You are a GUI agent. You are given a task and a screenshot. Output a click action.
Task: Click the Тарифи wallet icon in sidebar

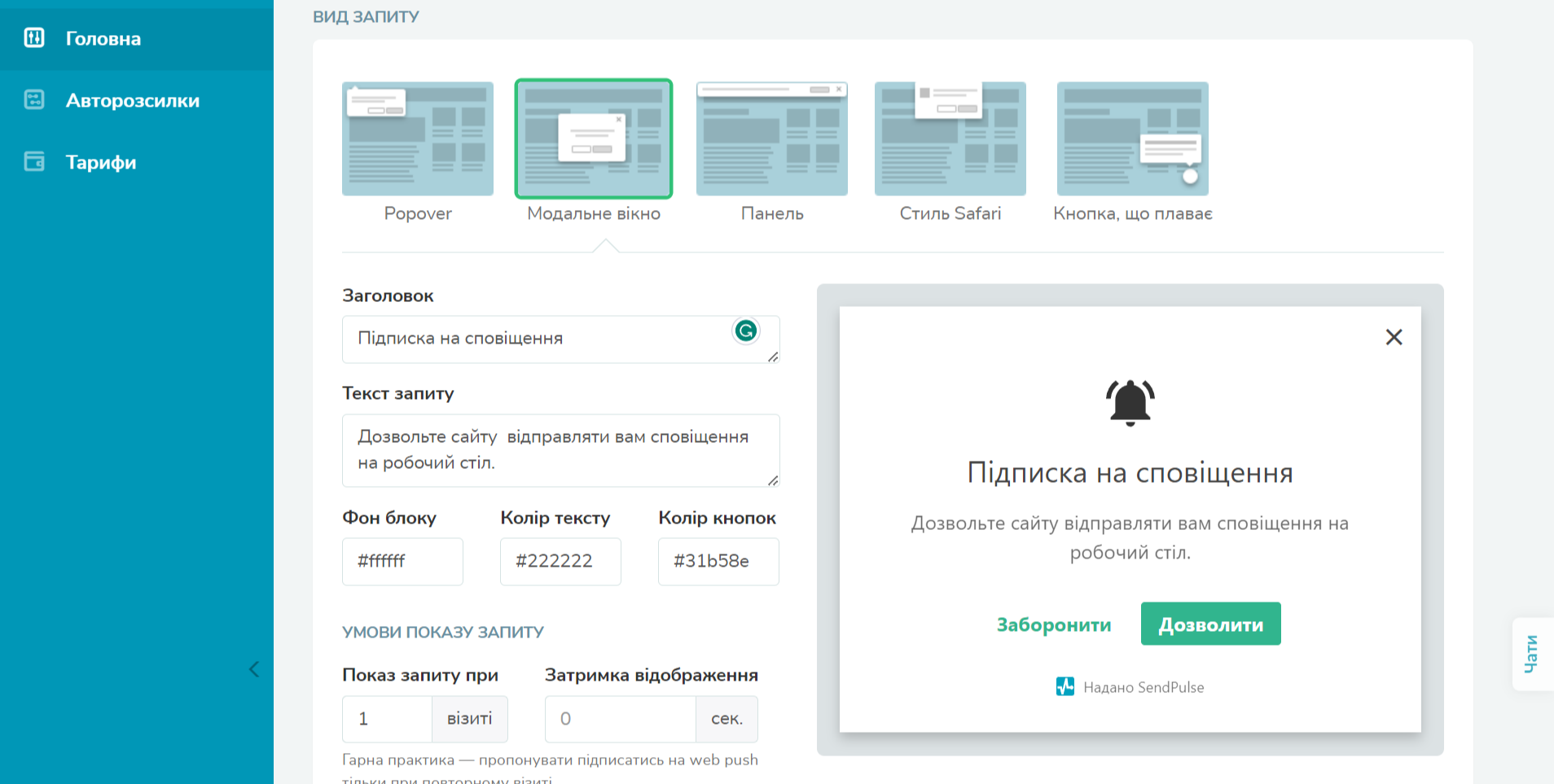click(34, 161)
